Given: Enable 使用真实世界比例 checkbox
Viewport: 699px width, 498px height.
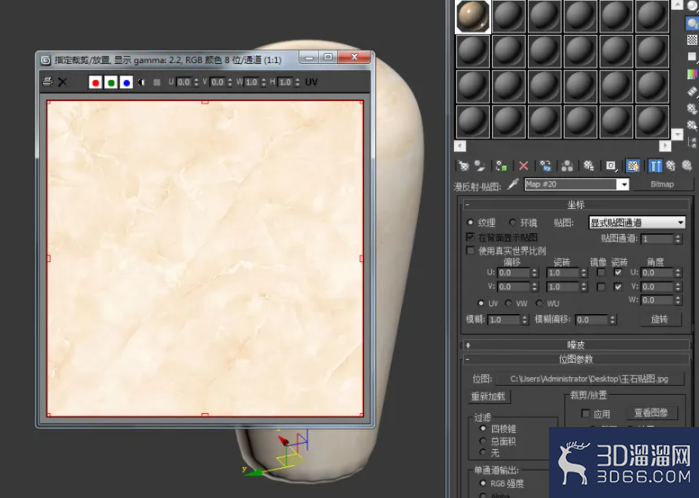Looking at the screenshot, I should pyautogui.click(x=470, y=251).
